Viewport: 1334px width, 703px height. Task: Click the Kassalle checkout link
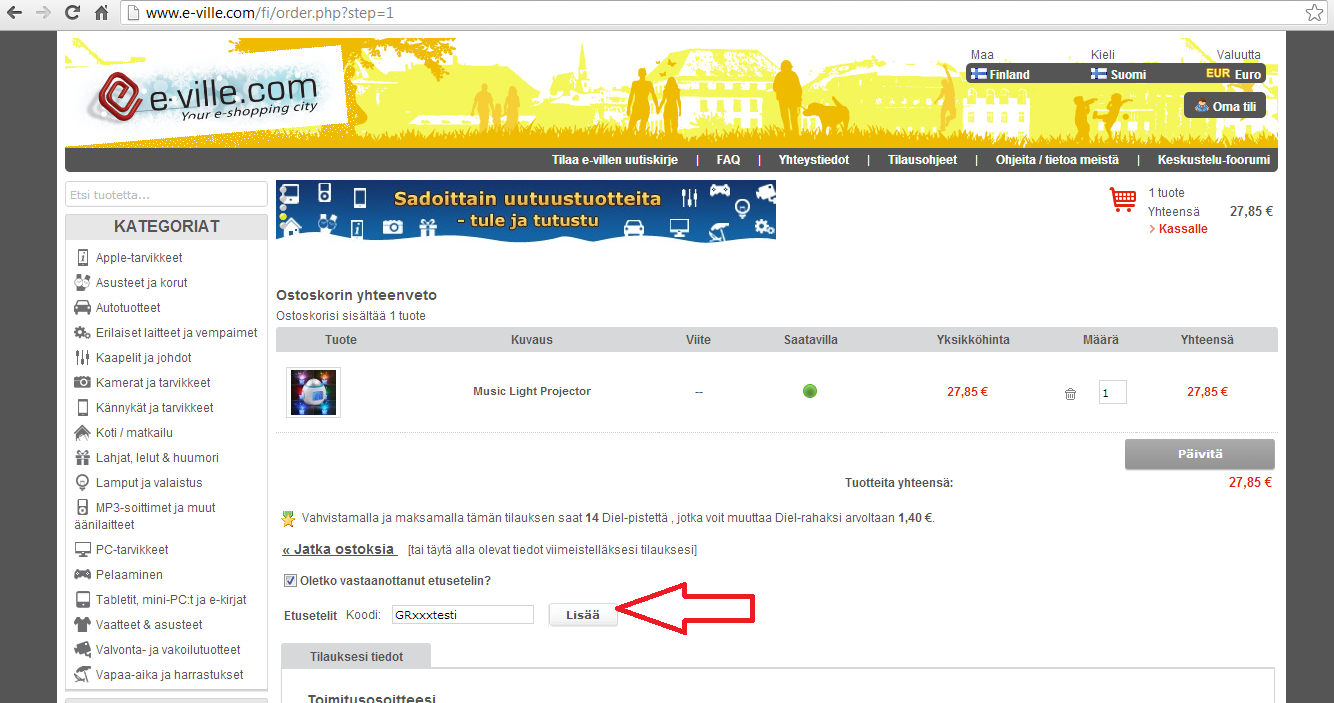[x=1182, y=229]
